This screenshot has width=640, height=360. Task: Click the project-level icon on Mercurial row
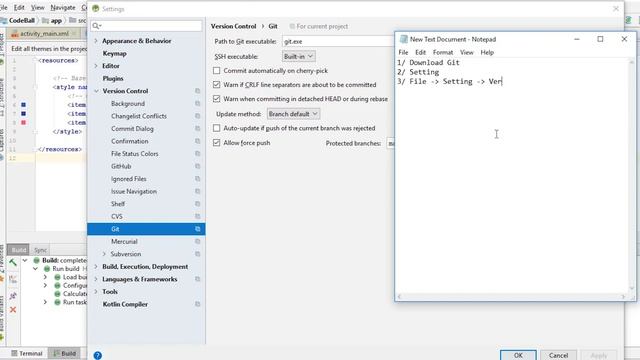point(198,242)
